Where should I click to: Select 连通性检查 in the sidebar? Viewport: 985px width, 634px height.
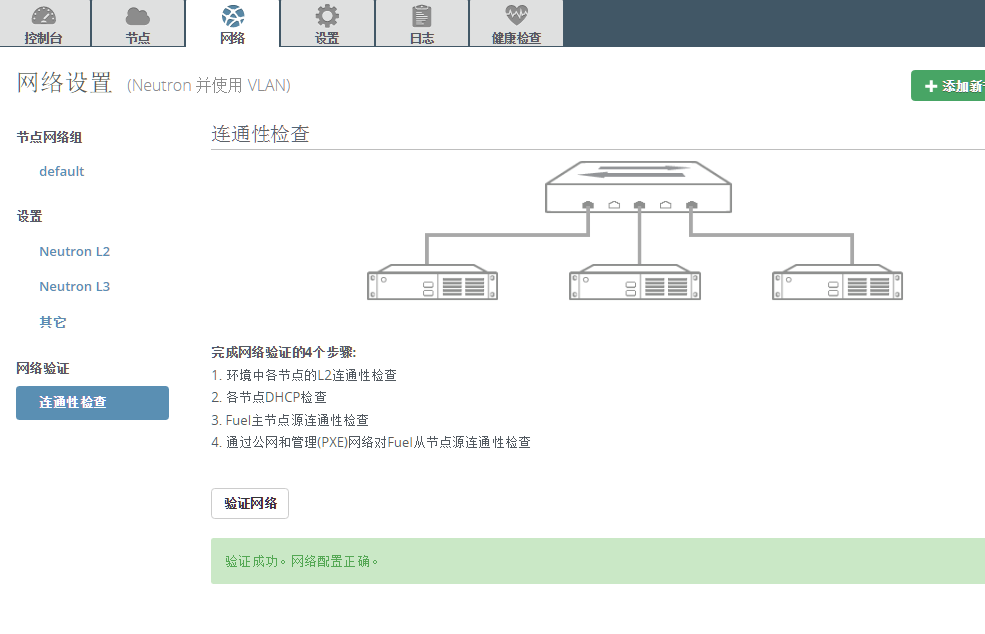pos(92,403)
